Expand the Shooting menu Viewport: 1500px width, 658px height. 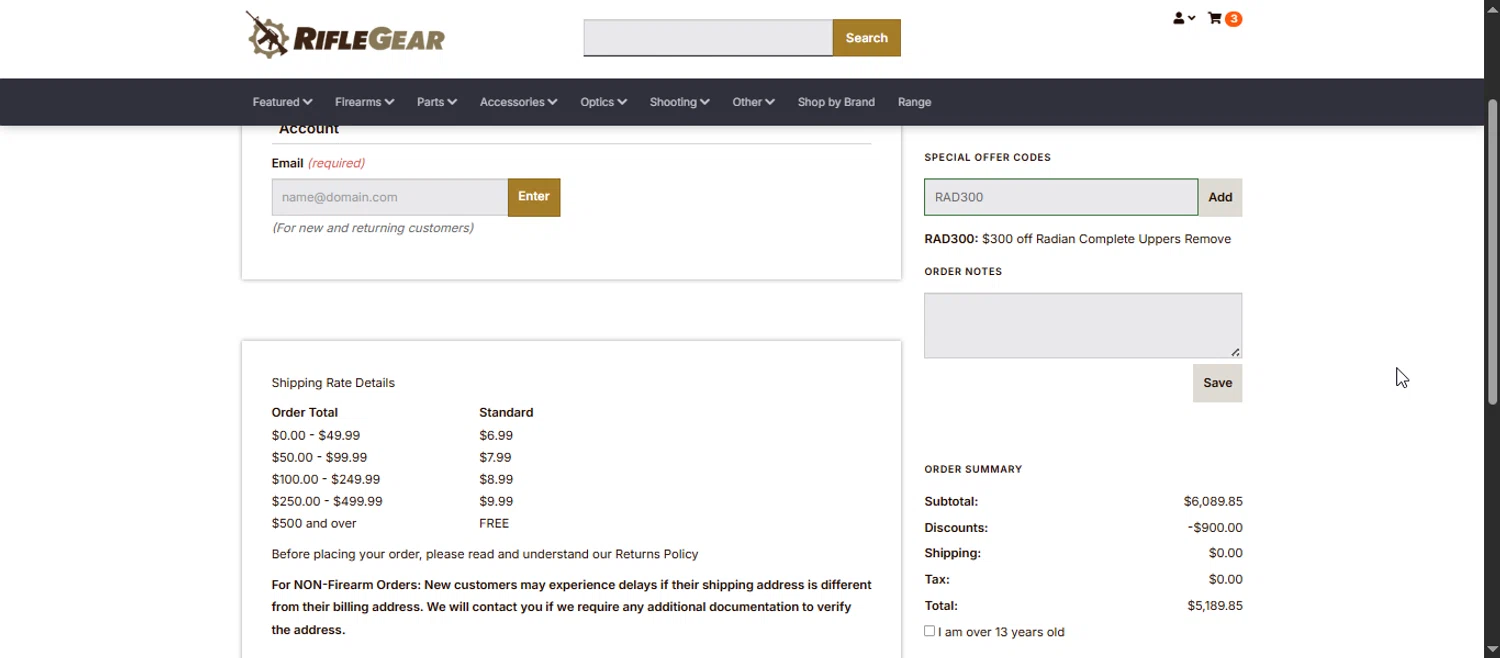click(679, 102)
